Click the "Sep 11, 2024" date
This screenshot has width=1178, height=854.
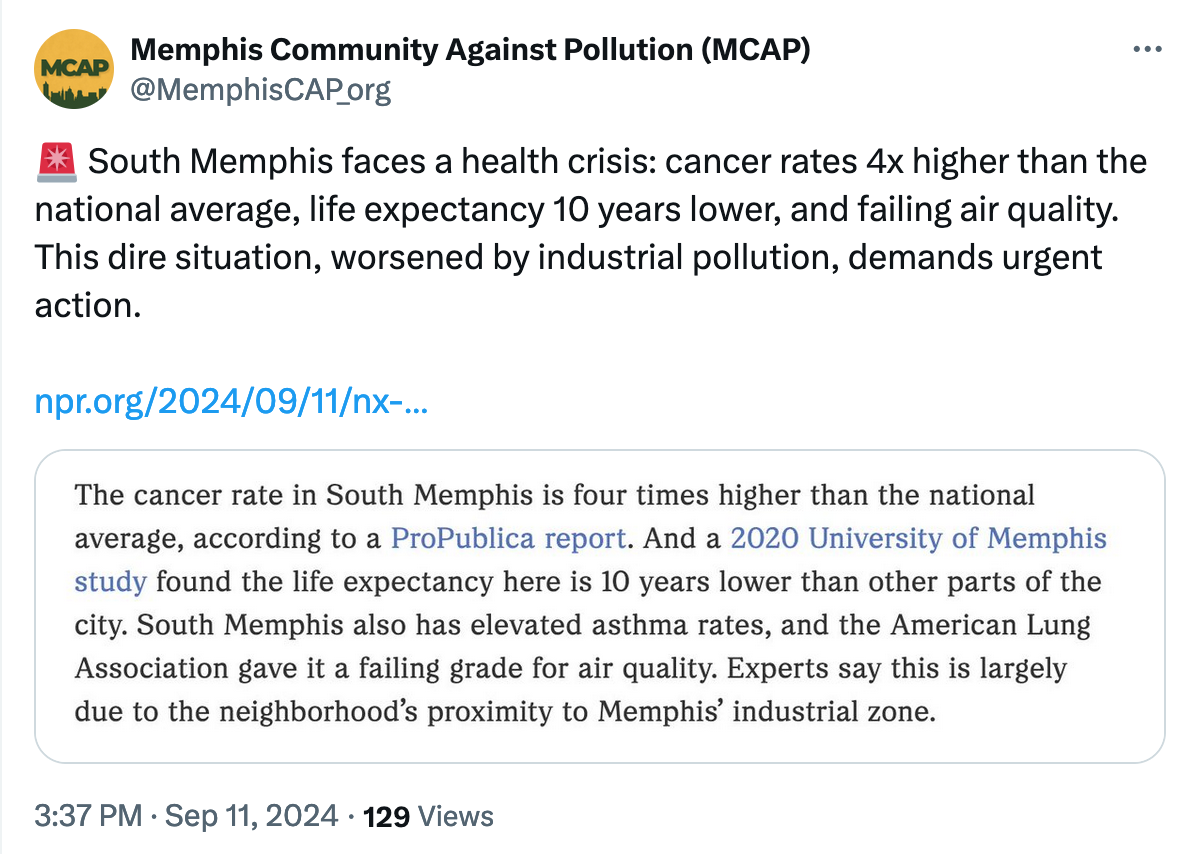252,816
